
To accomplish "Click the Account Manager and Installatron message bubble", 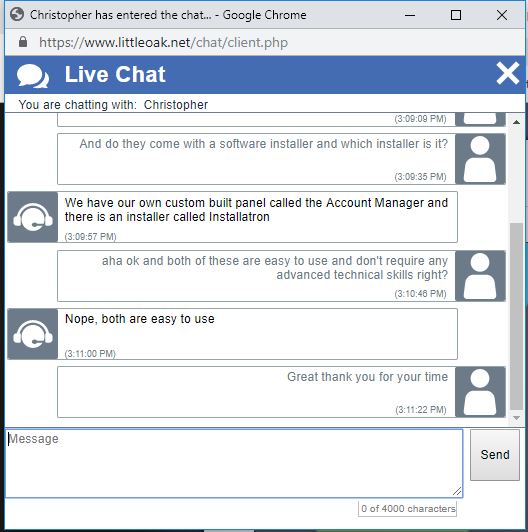I will point(258,217).
